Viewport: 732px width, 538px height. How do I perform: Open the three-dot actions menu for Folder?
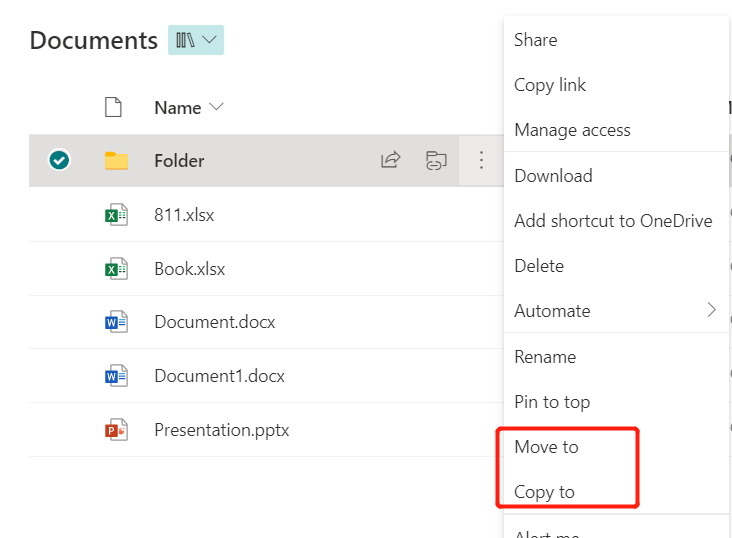(481, 160)
